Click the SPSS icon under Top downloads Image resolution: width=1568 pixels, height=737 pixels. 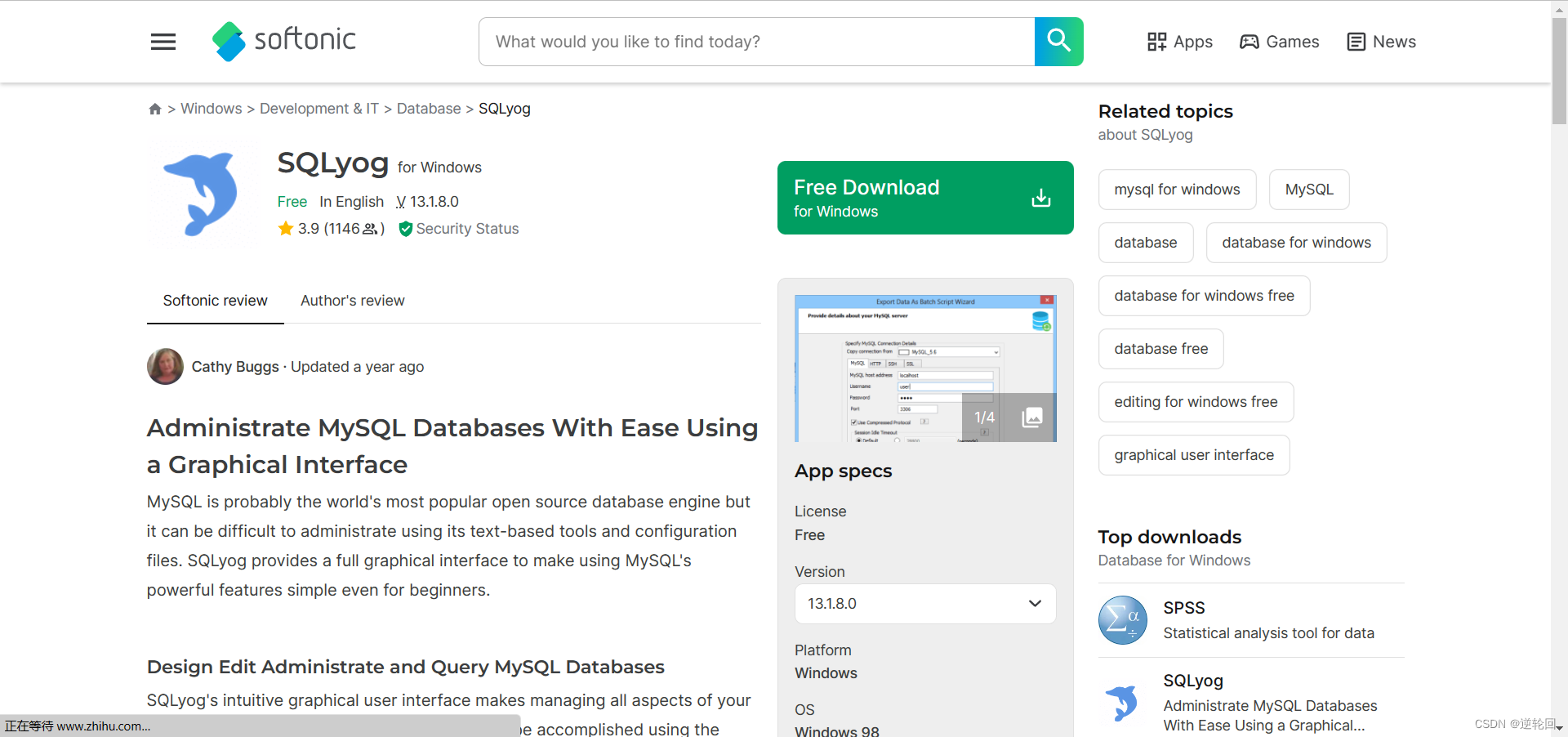pyautogui.click(x=1122, y=619)
